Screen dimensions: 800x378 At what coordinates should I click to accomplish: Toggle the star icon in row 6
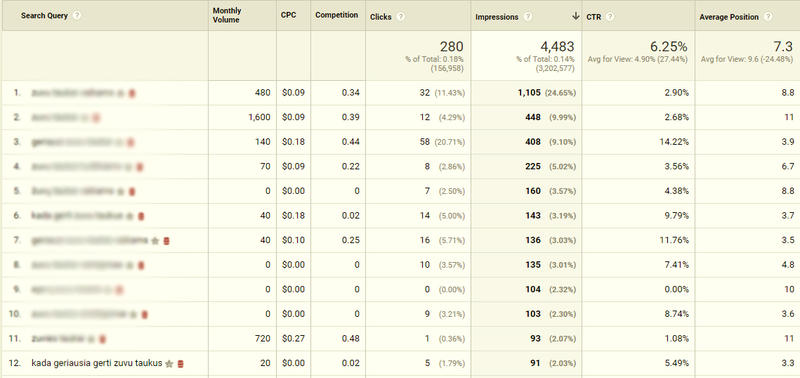(130, 216)
